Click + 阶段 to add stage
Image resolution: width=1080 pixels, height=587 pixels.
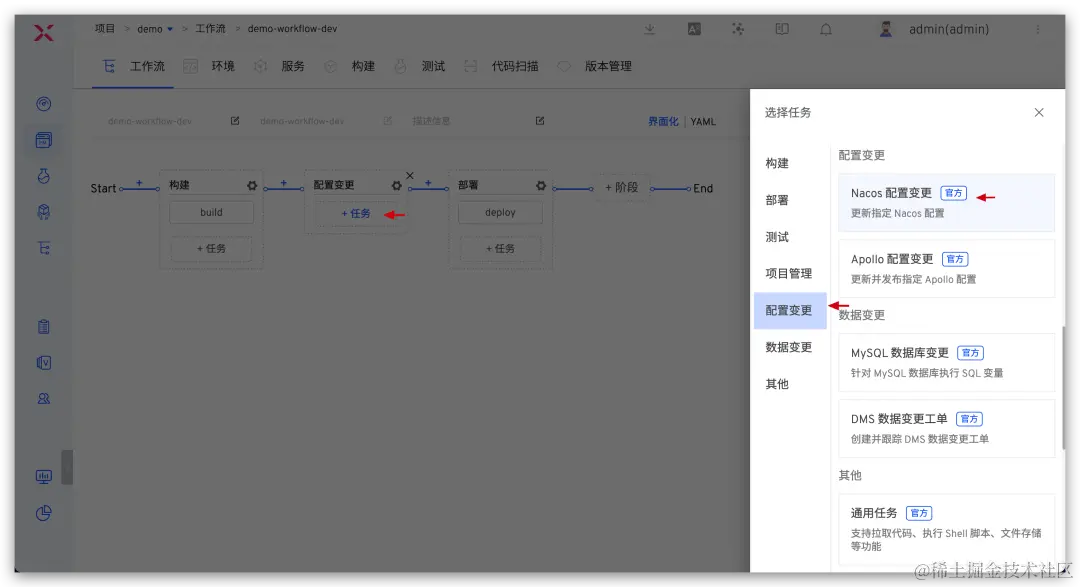click(621, 187)
